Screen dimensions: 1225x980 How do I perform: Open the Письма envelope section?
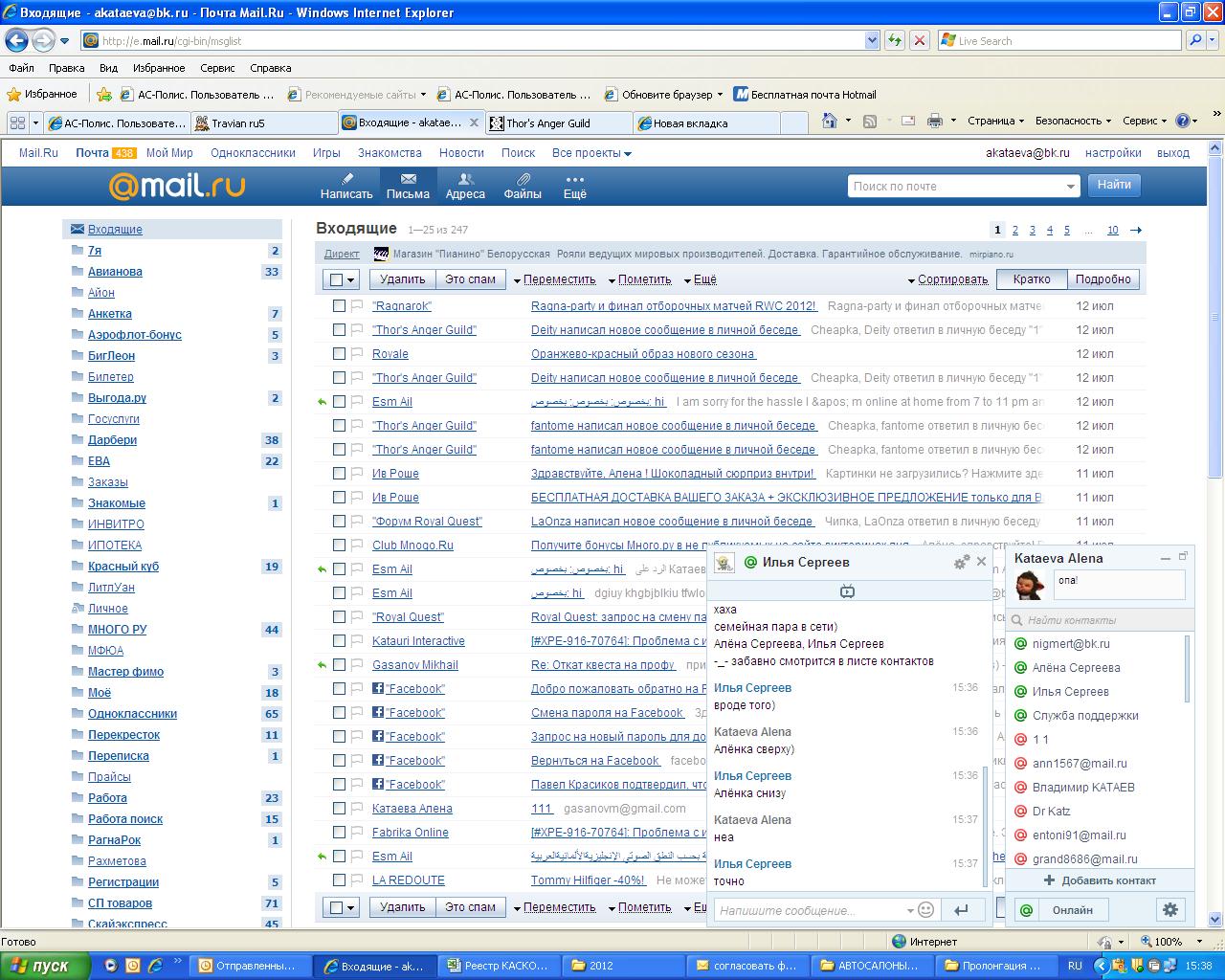pyautogui.click(x=408, y=186)
